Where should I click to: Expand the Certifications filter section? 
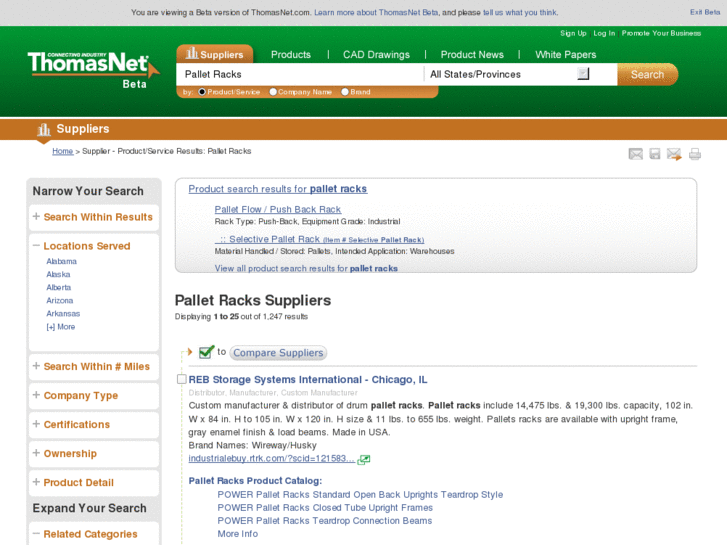pyautogui.click(x=76, y=425)
